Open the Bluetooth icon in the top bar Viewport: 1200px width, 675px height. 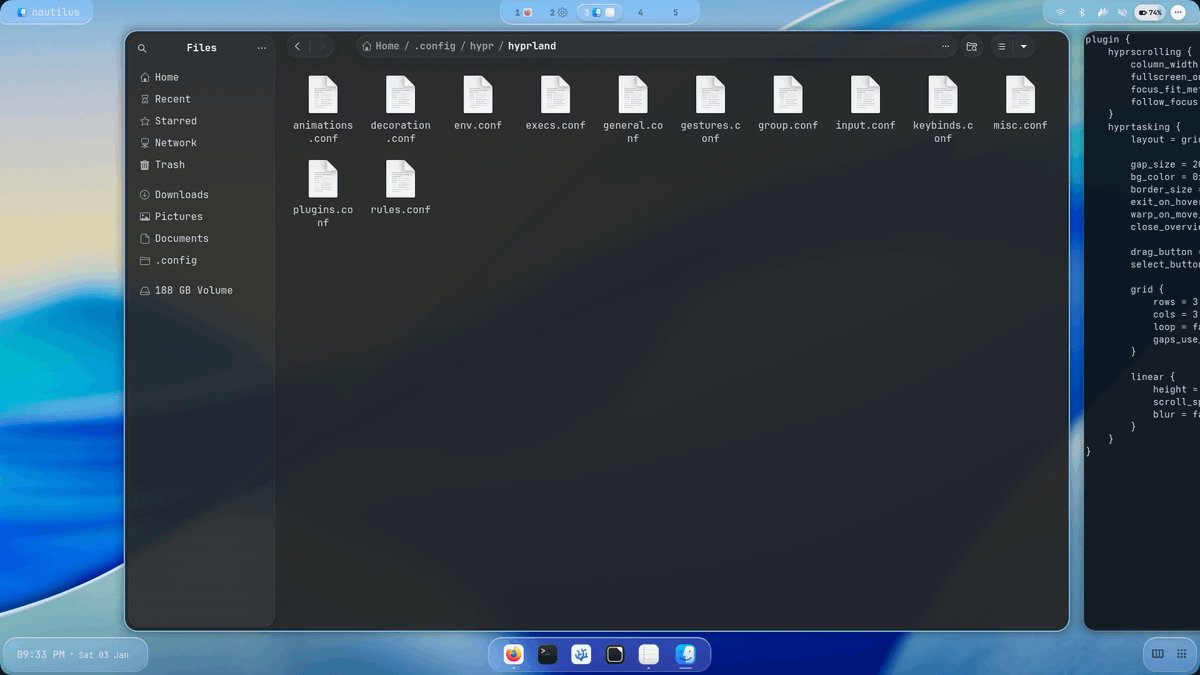1082,13
